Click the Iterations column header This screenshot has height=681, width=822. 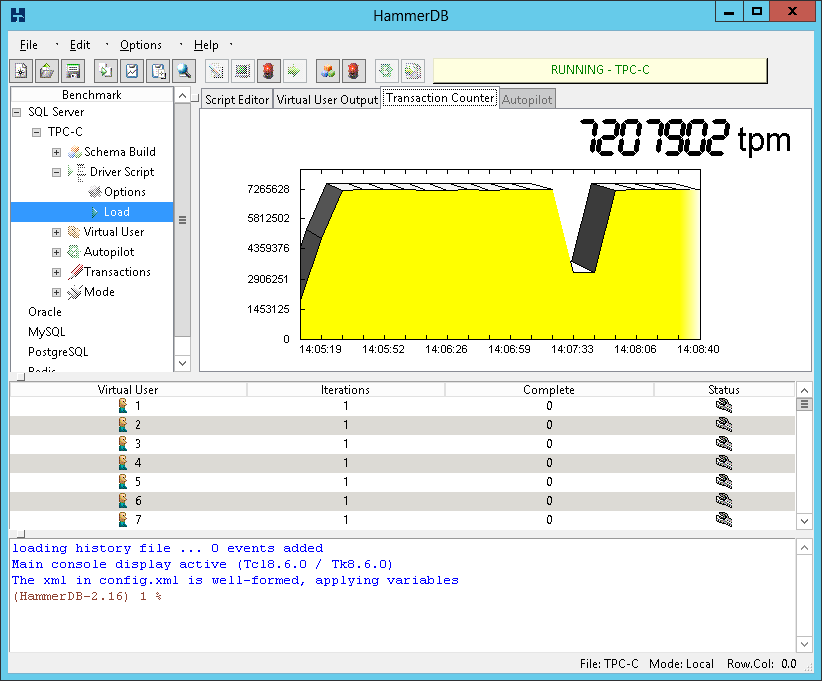pyautogui.click(x=345, y=390)
